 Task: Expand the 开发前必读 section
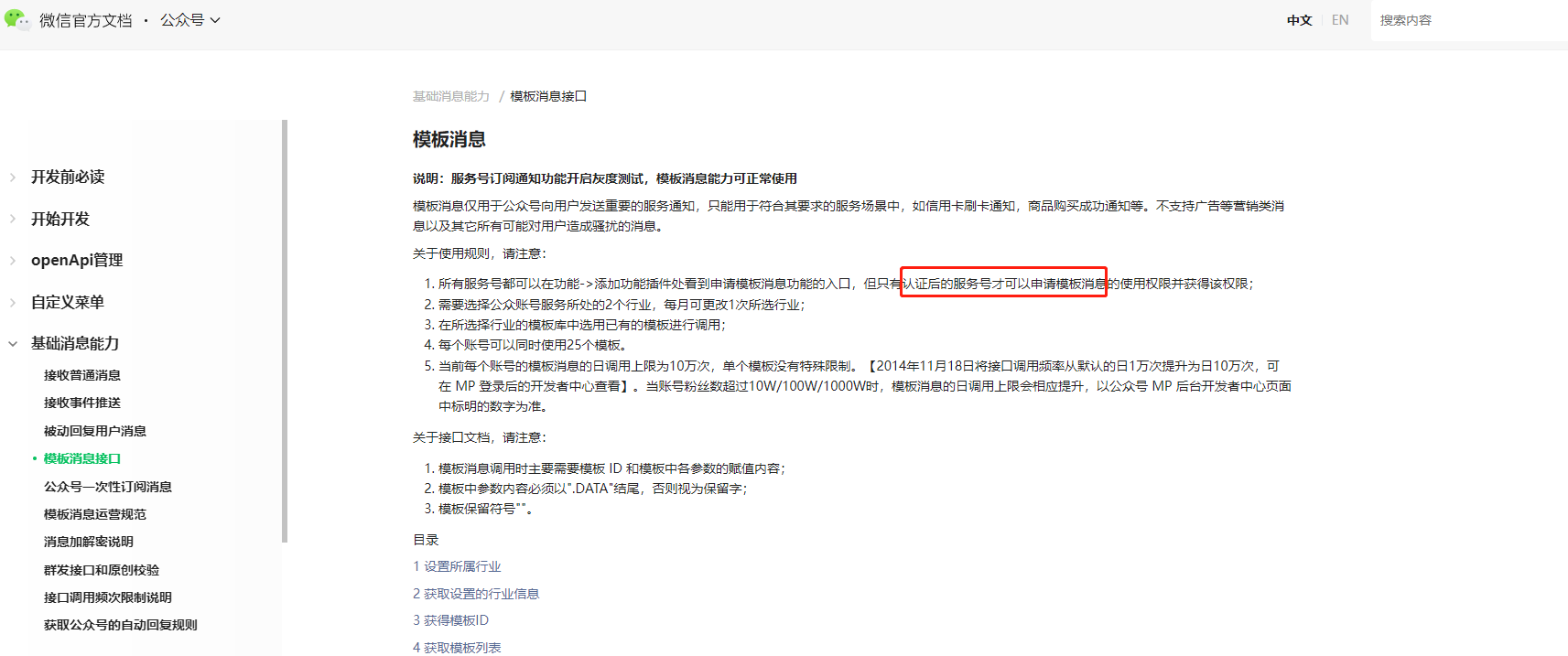(x=68, y=177)
